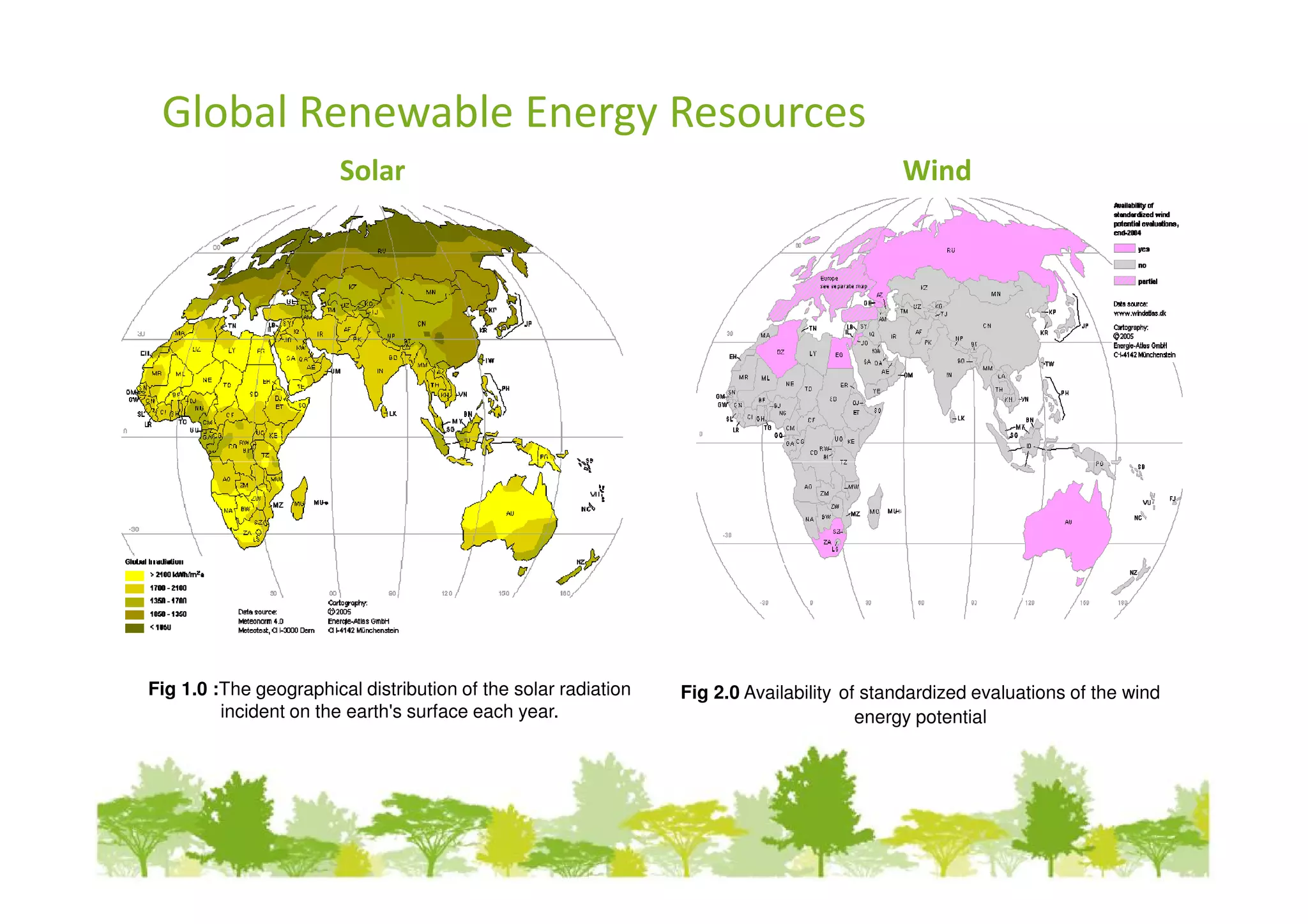Click 'incident on the earth's surface each year.' text
1308x924 pixels.
pos(389,712)
